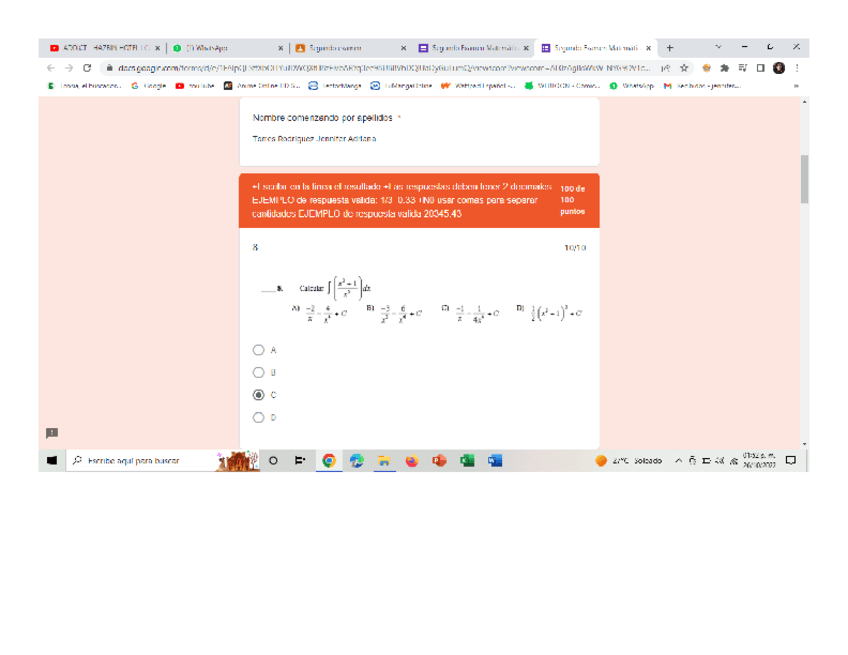Open the Chrome profile avatar
The image size is (848, 655).
(x=779, y=68)
